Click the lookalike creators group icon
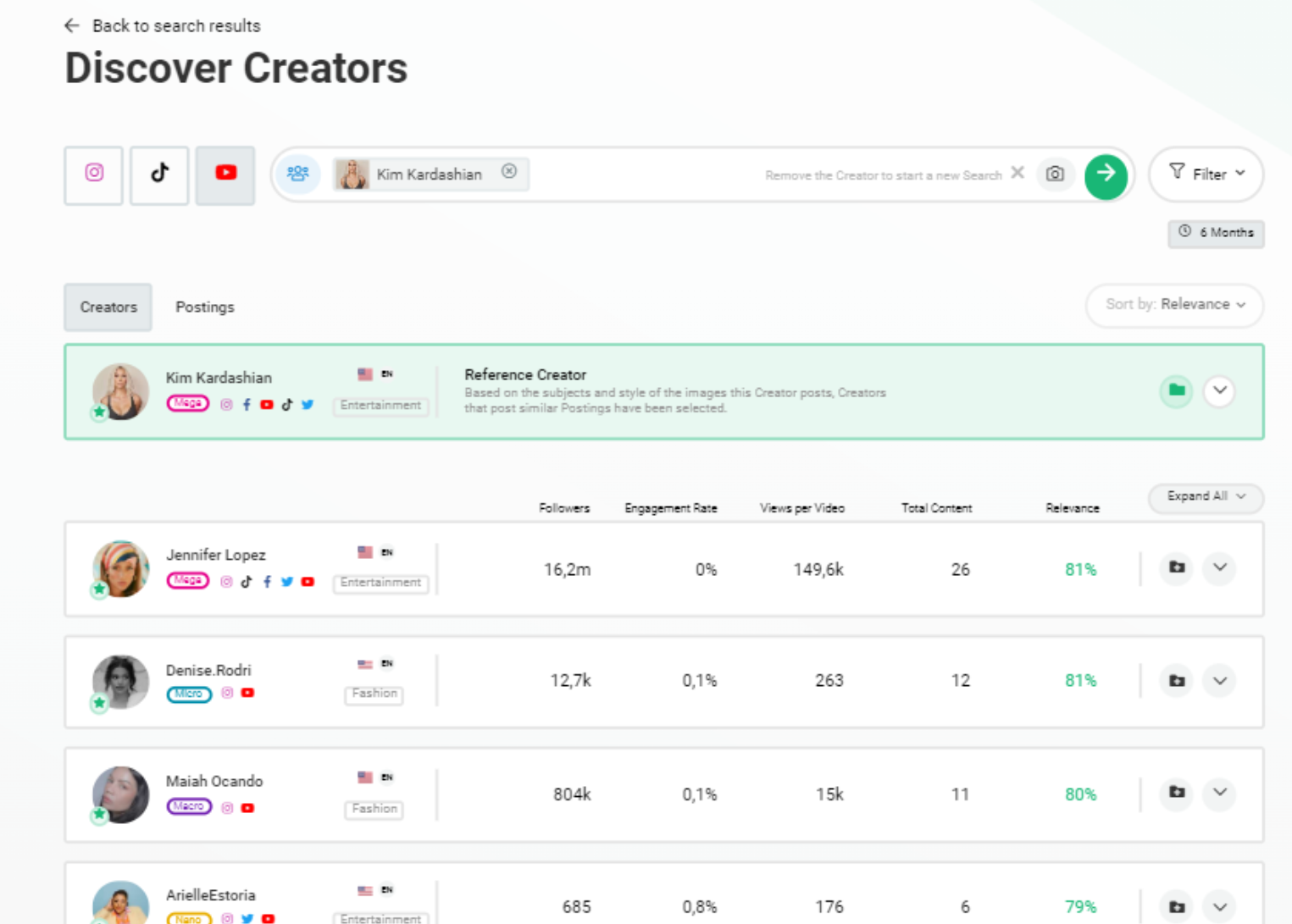Viewport: 1292px width, 924px height. [x=297, y=174]
